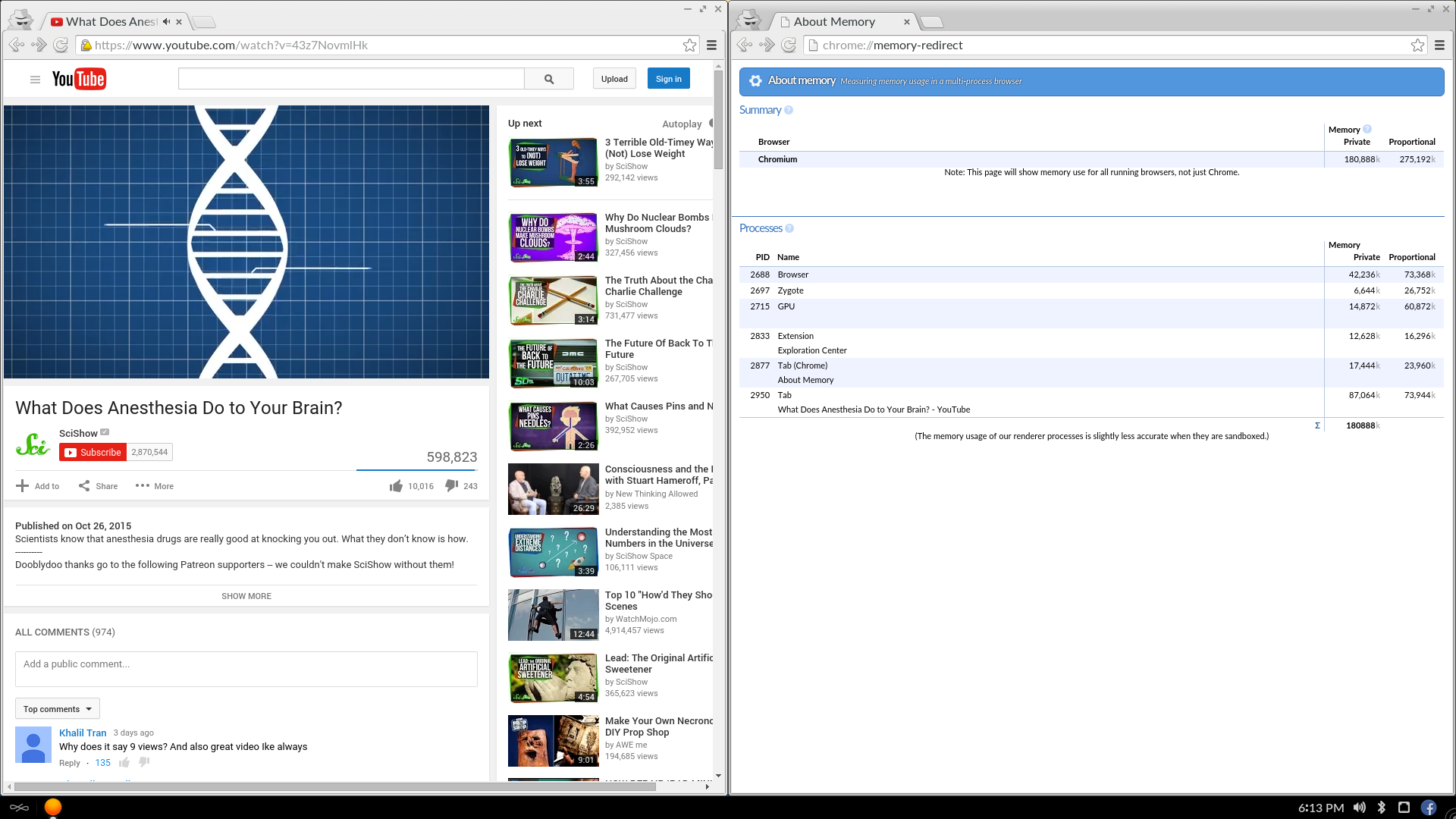Open new tab in About Memory window
The height and width of the screenshot is (819, 1456).
pyautogui.click(x=931, y=22)
